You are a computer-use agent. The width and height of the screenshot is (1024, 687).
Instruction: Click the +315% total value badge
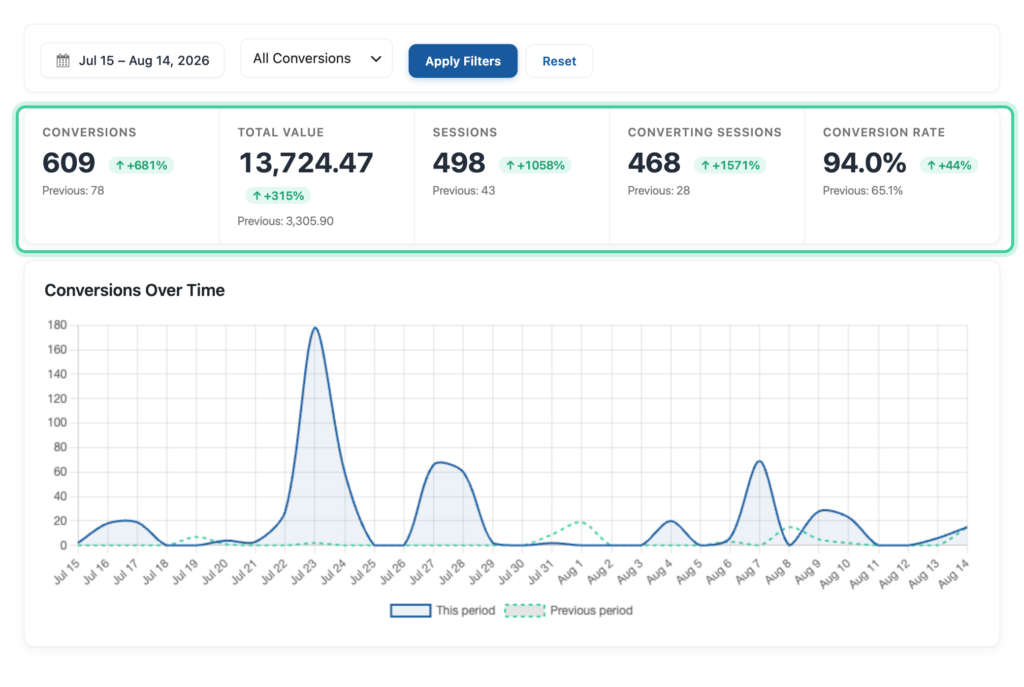coord(278,195)
